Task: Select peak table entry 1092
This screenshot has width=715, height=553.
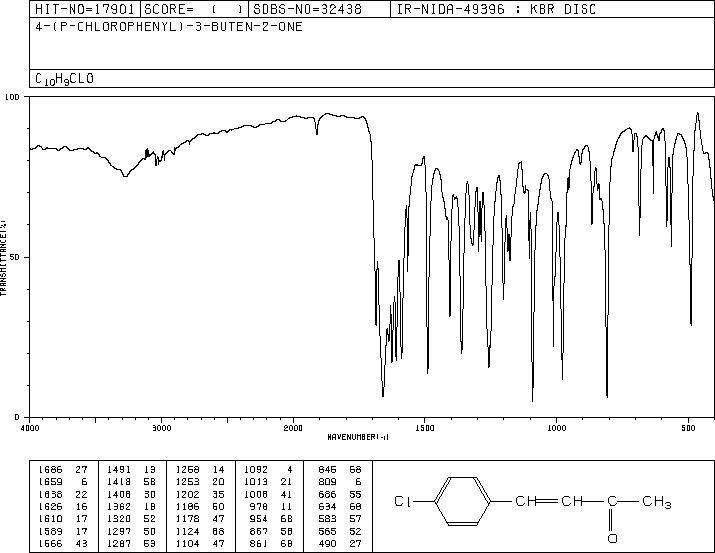Action: (x=269, y=470)
